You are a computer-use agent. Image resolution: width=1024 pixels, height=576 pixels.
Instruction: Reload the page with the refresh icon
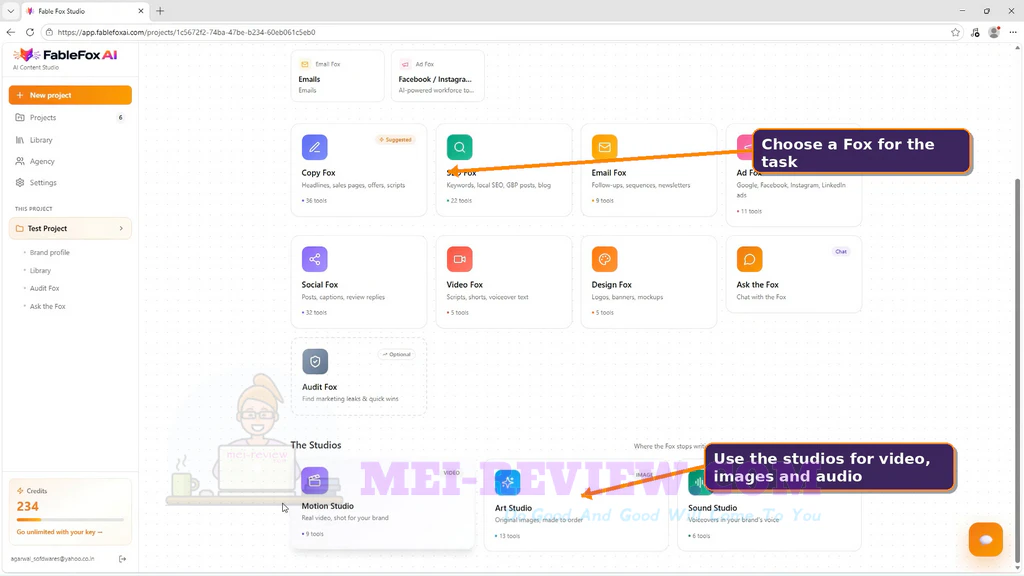29,32
